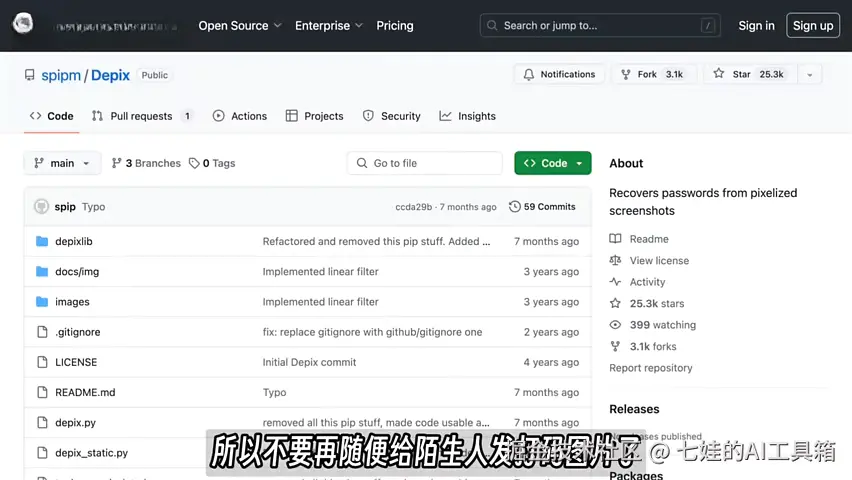Open the 'fix: replace gitignore' commit message
852x480 pixels.
tap(372, 332)
